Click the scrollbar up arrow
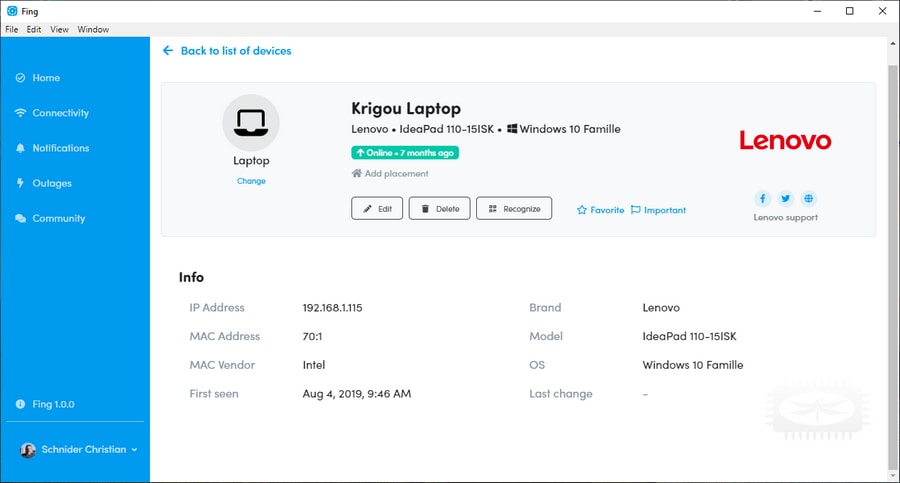 pos(893,43)
